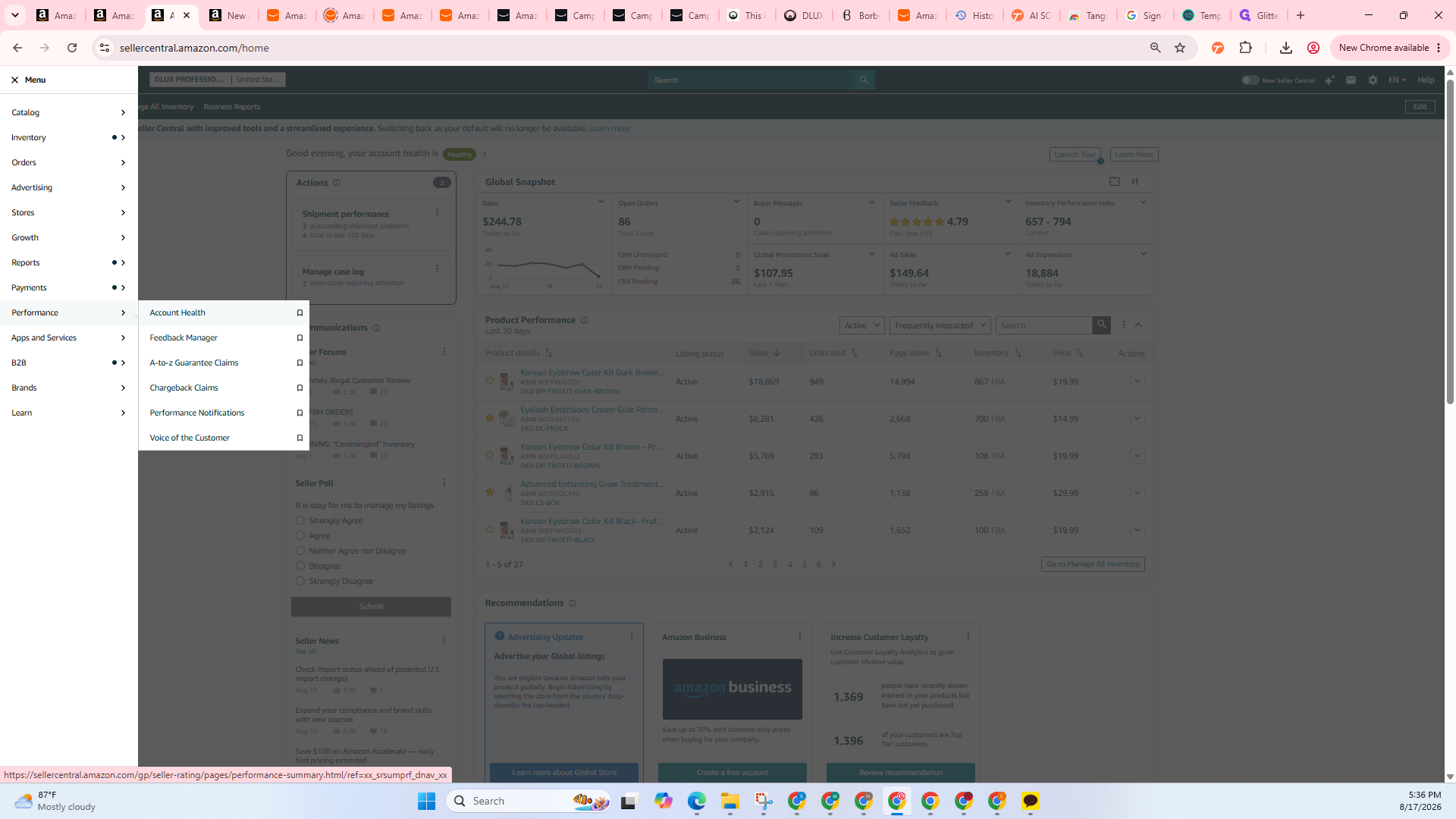The height and width of the screenshot is (819, 1456).
Task: Click Chrome address bar URL
Action: click(x=194, y=48)
